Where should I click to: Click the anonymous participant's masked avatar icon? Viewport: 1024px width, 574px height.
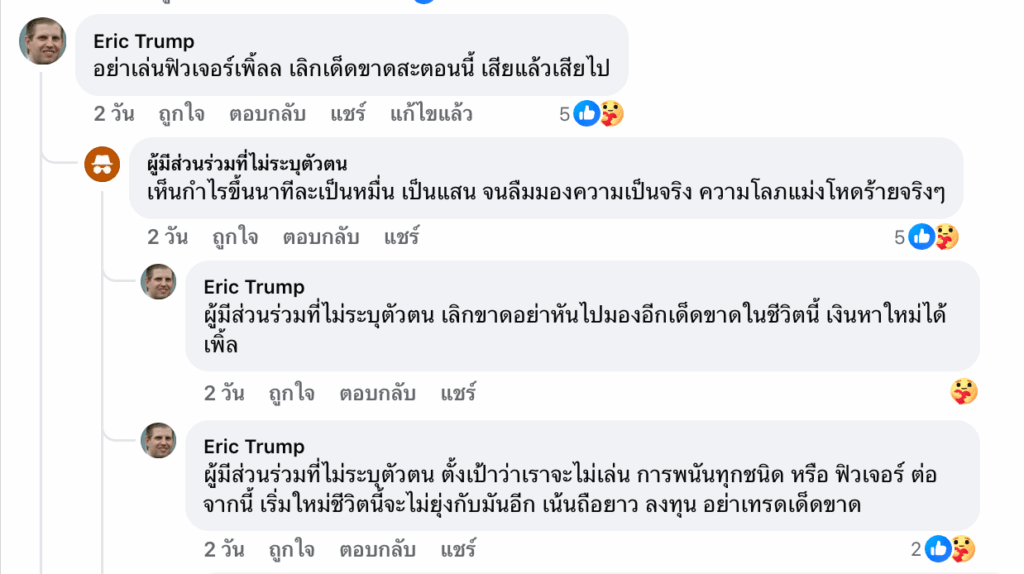click(102, 162)
